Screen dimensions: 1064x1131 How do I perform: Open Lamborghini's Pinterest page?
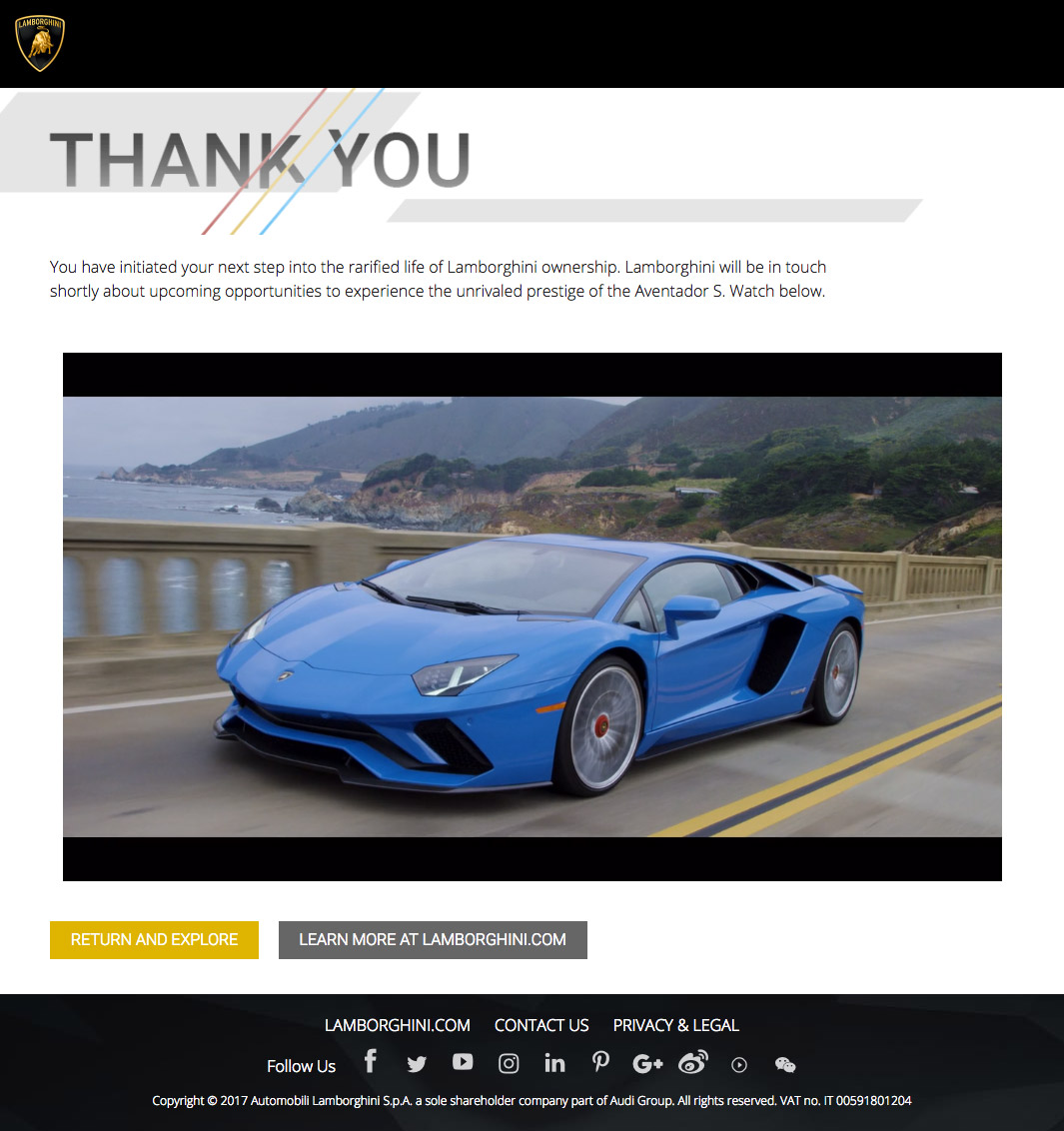coord(600,1062)
